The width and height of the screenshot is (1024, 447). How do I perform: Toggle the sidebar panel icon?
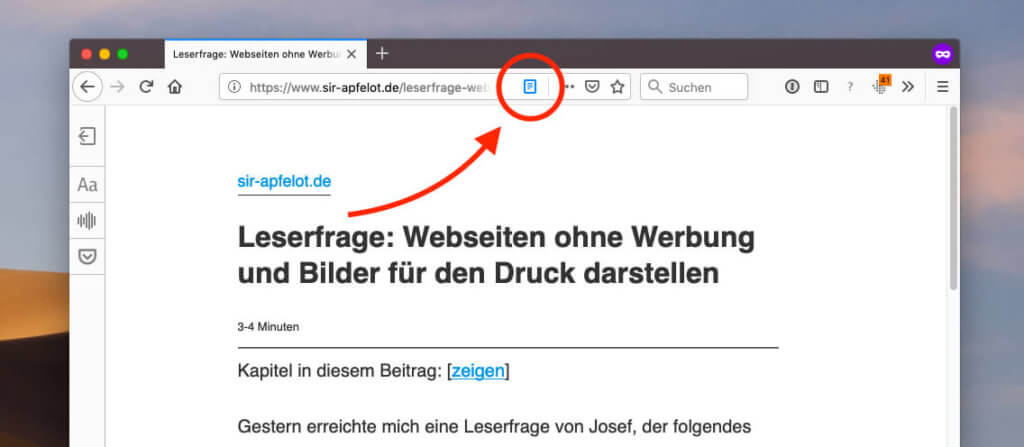point(821,87)
